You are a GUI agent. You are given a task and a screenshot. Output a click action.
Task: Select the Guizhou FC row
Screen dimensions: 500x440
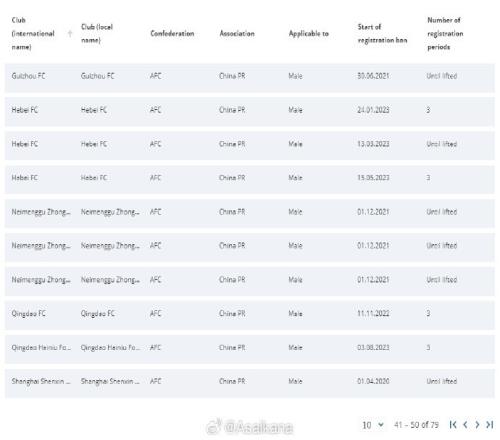pos(250,76)
